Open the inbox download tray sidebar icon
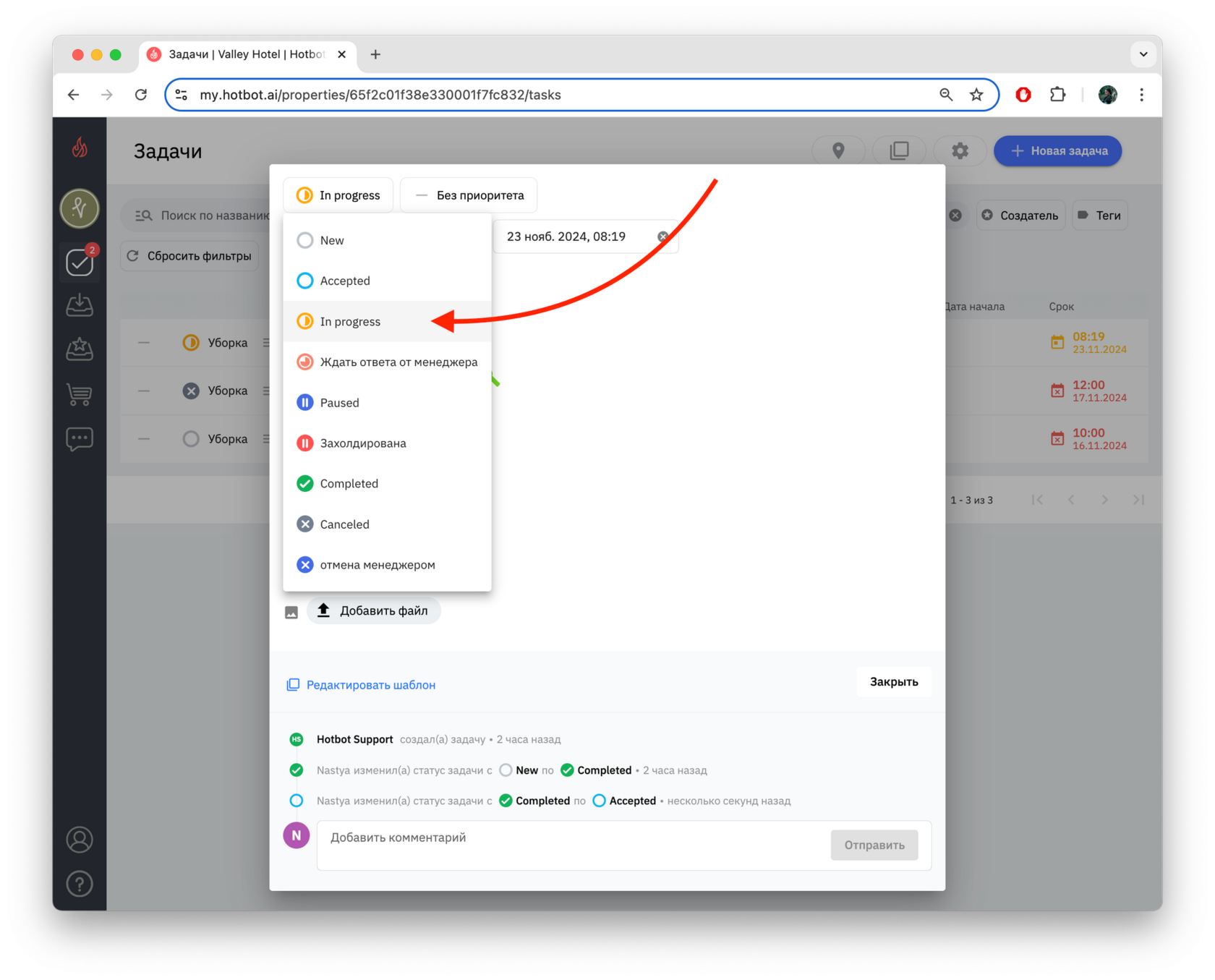This screenshot has height=980, width=1215. [80, 305]
